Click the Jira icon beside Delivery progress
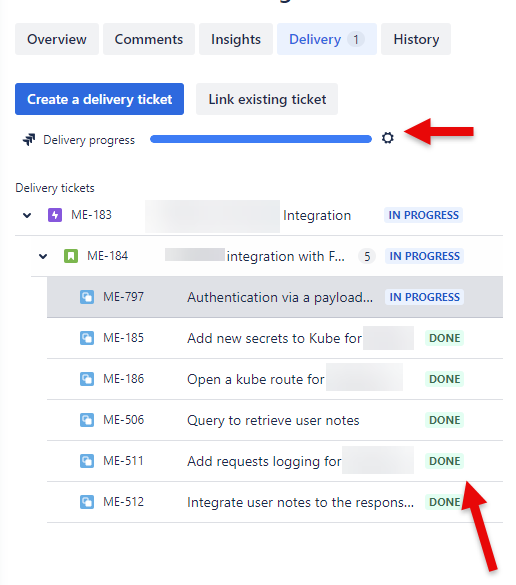The width and height of the screenshot is (516, 585). 29,140
